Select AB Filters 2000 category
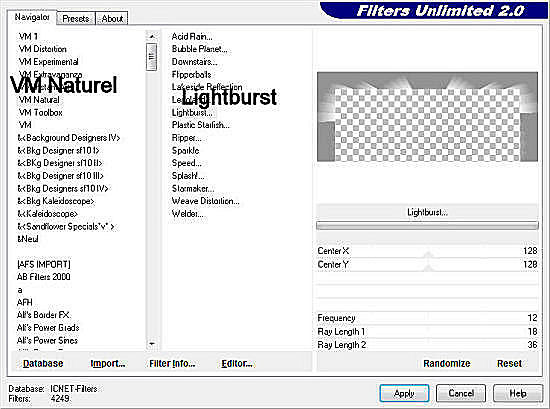Image resolution: width=550 pixels, height=409 pixels. tap(43, 277)
